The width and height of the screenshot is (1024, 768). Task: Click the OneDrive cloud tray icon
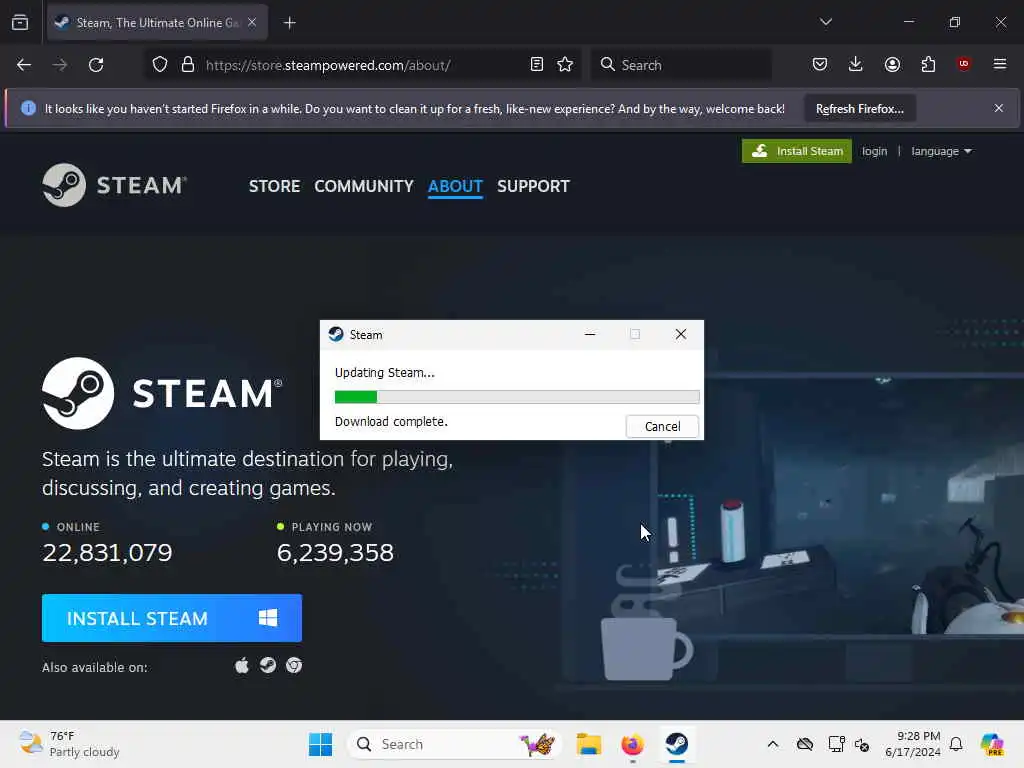click(805, 744)
